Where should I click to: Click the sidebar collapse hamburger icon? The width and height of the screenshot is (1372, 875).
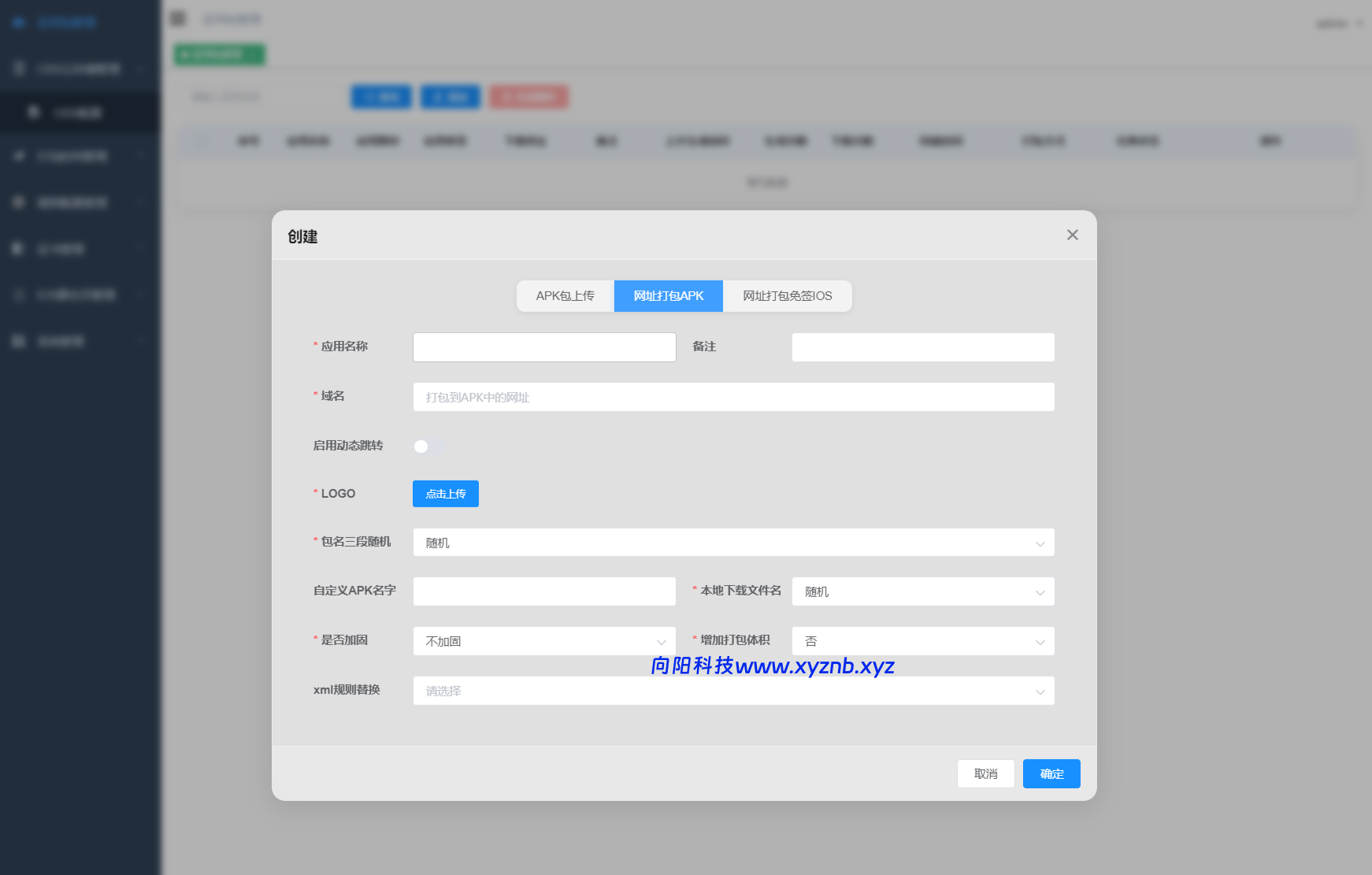(176, 17)
